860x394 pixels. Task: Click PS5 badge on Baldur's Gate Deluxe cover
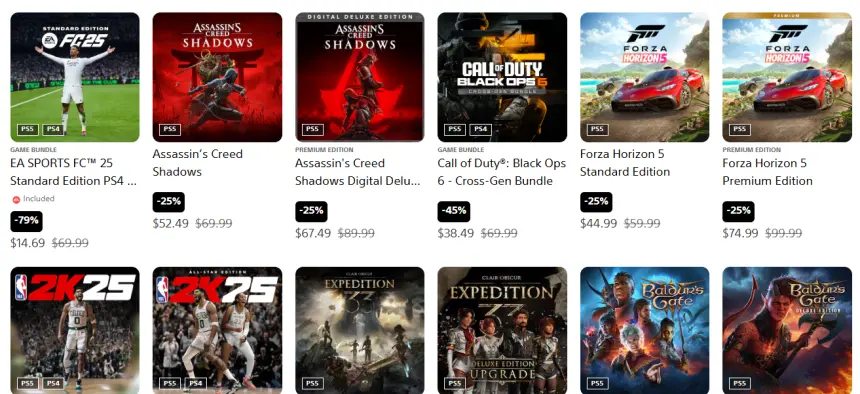739,384
